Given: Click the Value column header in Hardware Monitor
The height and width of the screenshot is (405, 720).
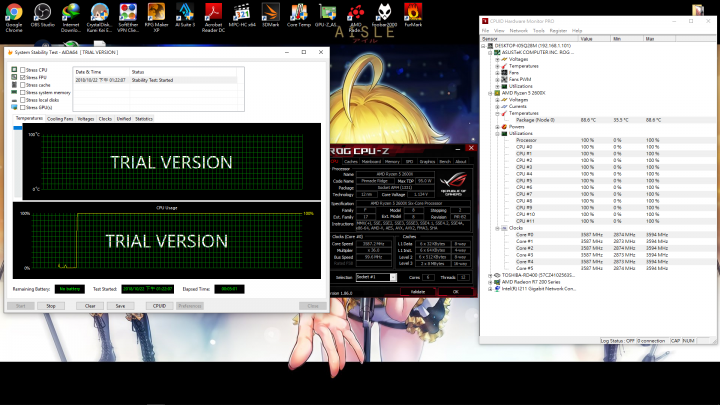Looking at the screenshot, I should click(595, 39).
